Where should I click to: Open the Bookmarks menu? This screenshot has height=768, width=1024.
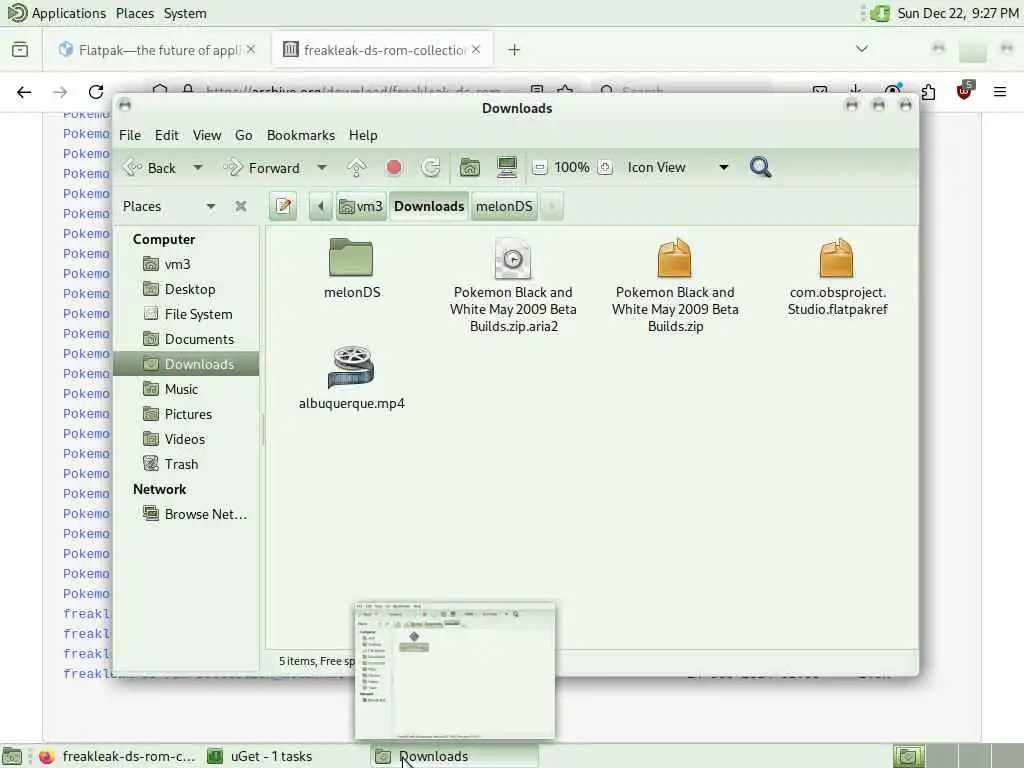tap(301, 135)
